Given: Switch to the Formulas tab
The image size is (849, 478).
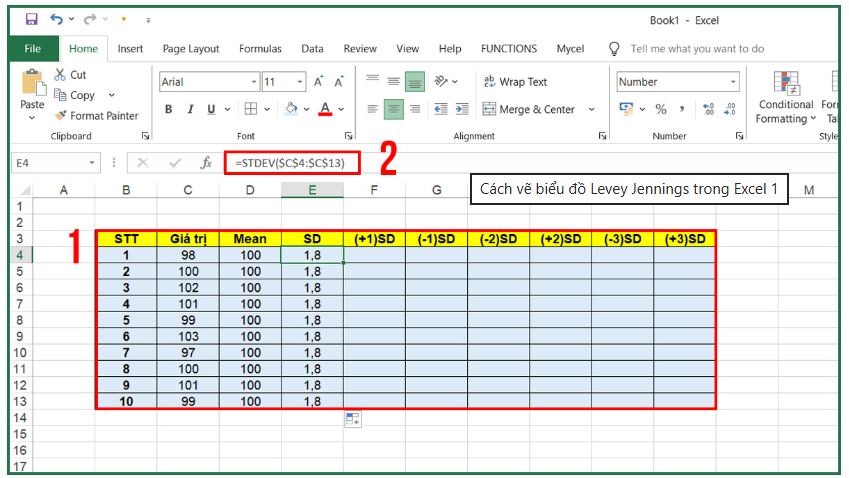Looking at the screenshot, I should tap(260, 49).
